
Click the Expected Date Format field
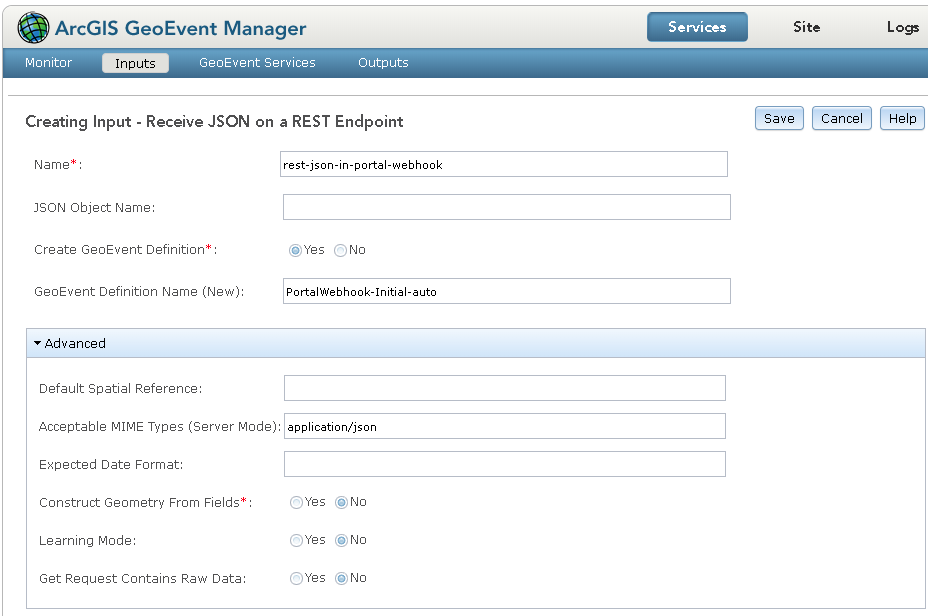(x=505, y=464)
